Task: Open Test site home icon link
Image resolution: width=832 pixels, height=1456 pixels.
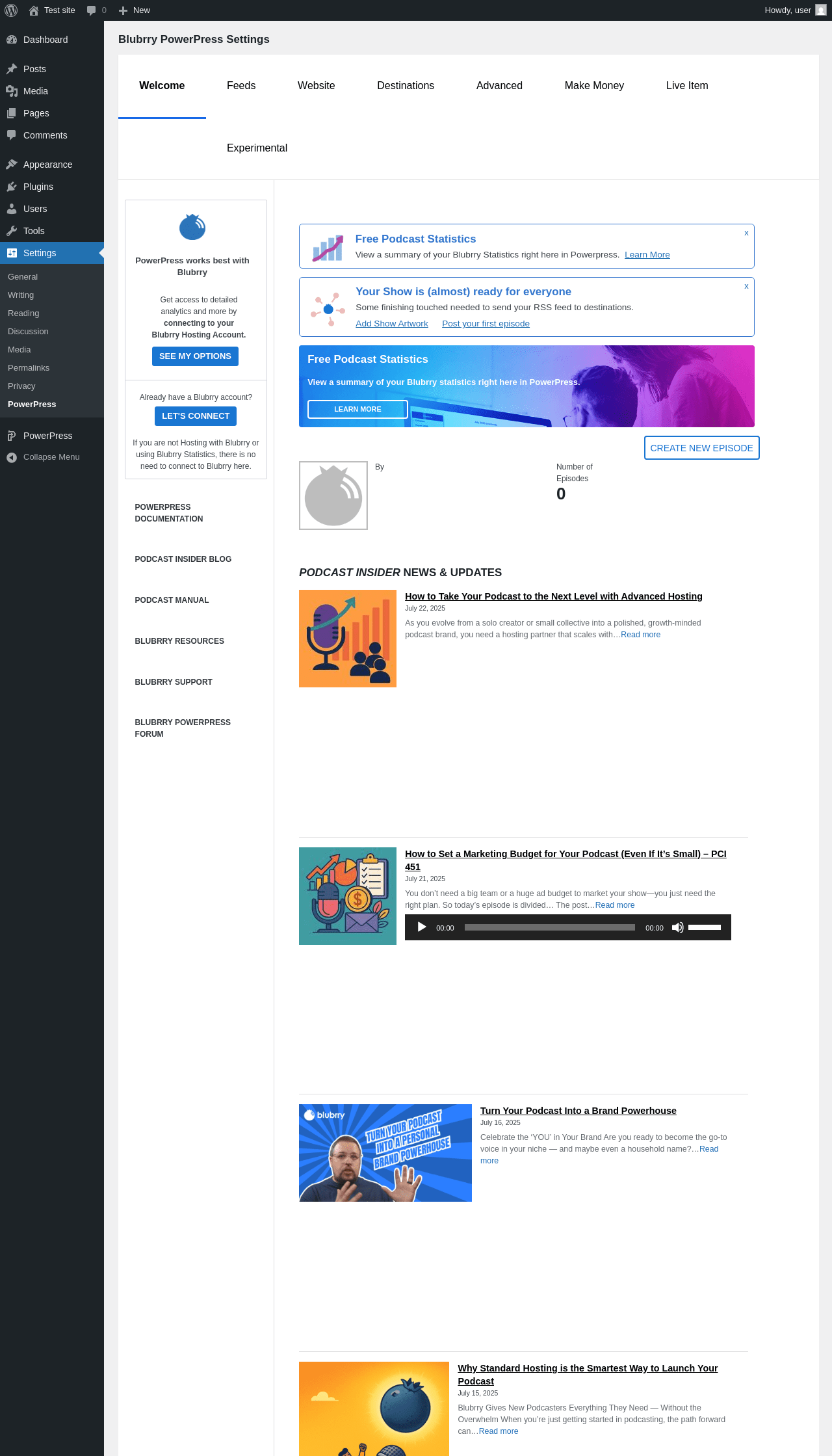Action: click(x=34, y=10)
